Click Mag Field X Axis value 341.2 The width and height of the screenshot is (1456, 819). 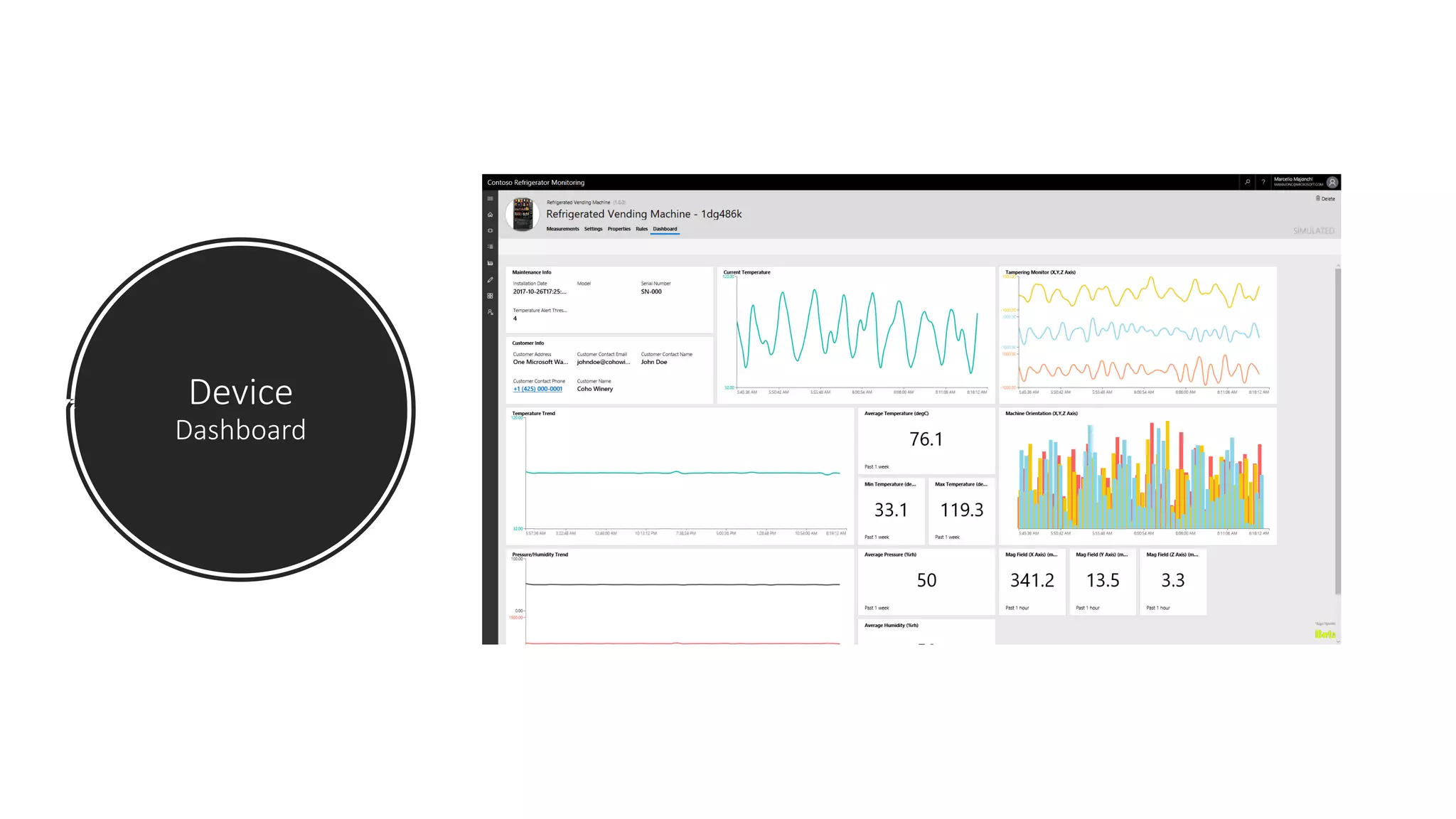pos(1032,580)
